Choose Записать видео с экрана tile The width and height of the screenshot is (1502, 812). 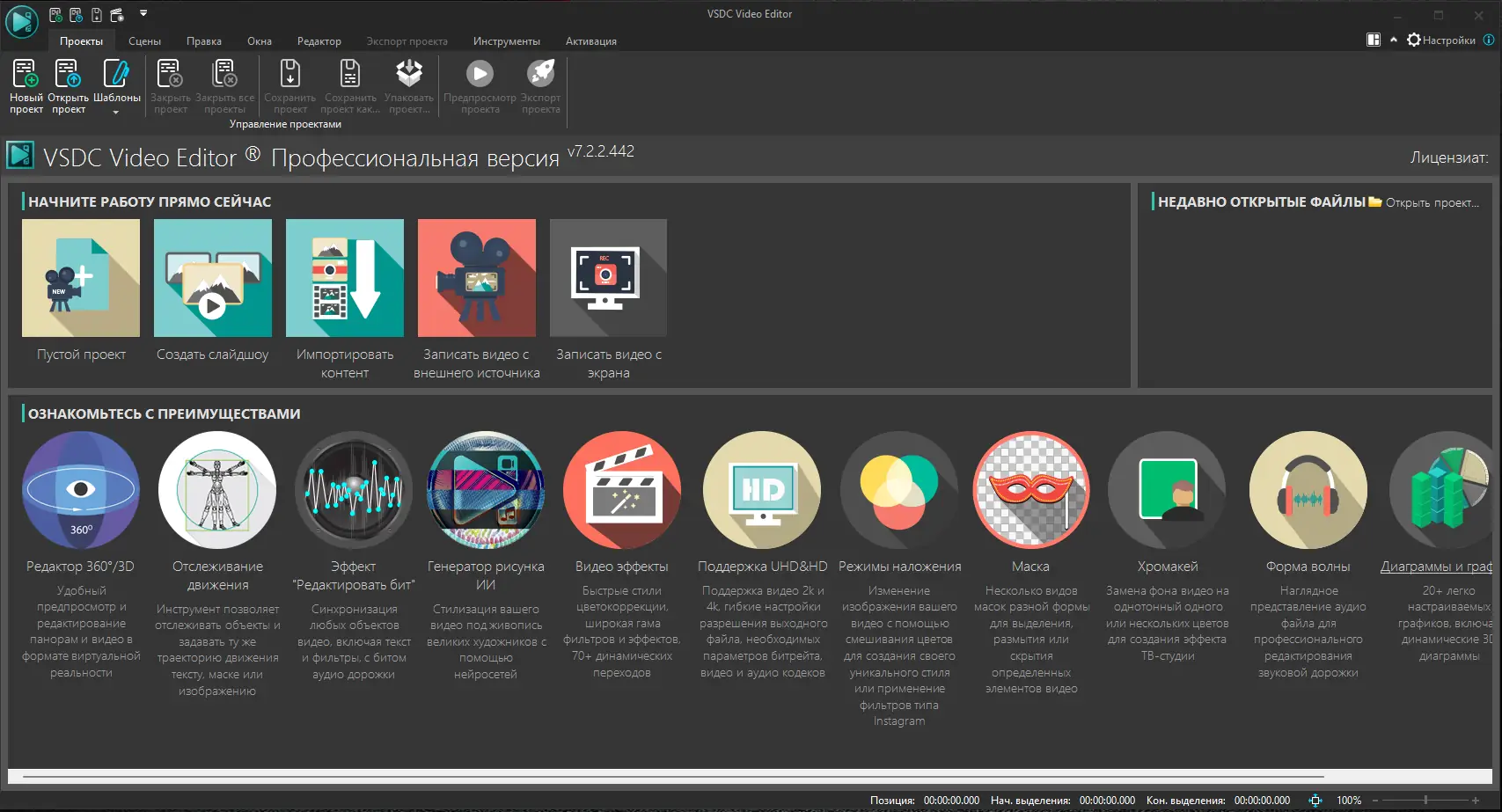[609, 299]
